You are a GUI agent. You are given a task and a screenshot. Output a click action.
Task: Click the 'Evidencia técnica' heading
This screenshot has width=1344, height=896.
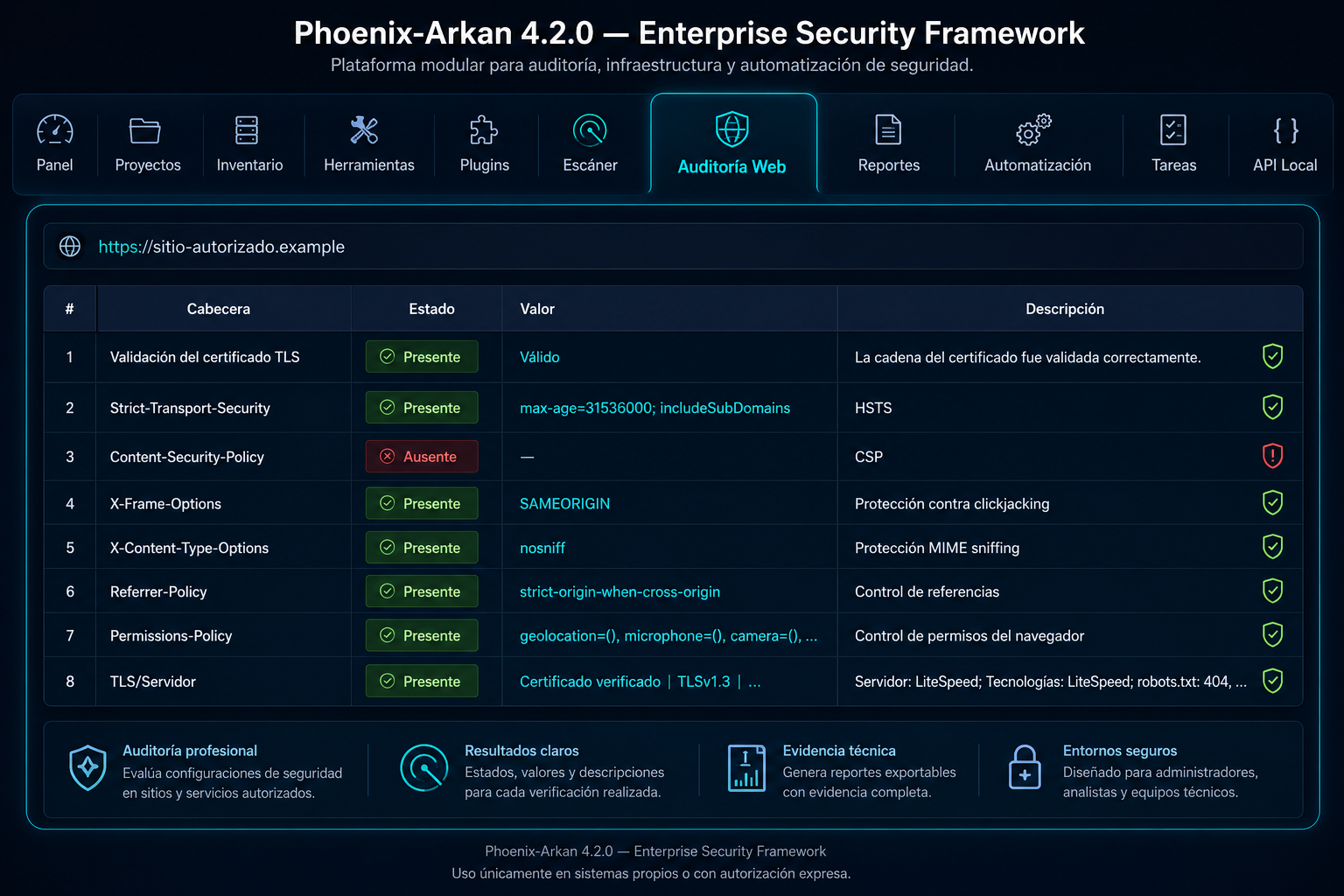pos(839,751)
